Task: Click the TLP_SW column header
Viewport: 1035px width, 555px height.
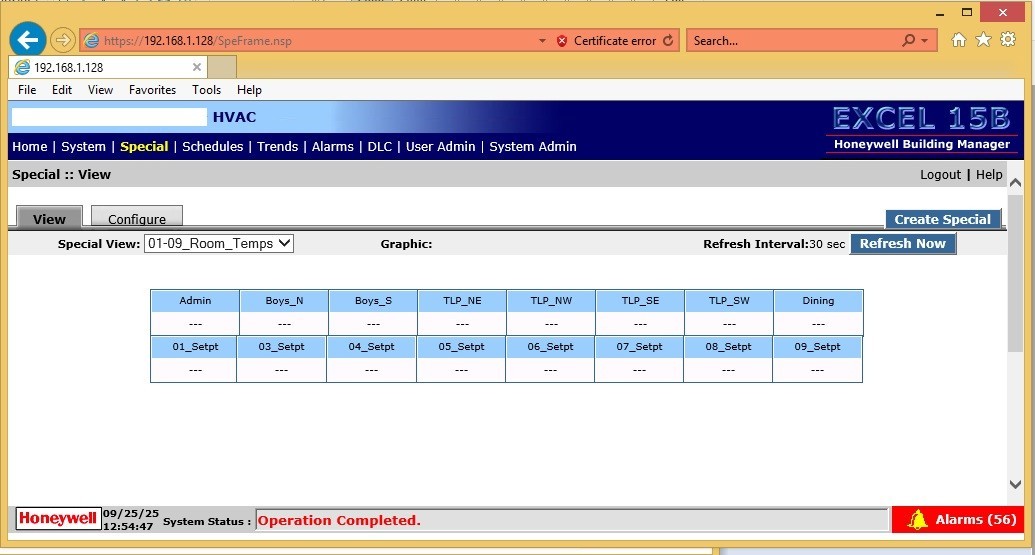Action: click(729, 300)
